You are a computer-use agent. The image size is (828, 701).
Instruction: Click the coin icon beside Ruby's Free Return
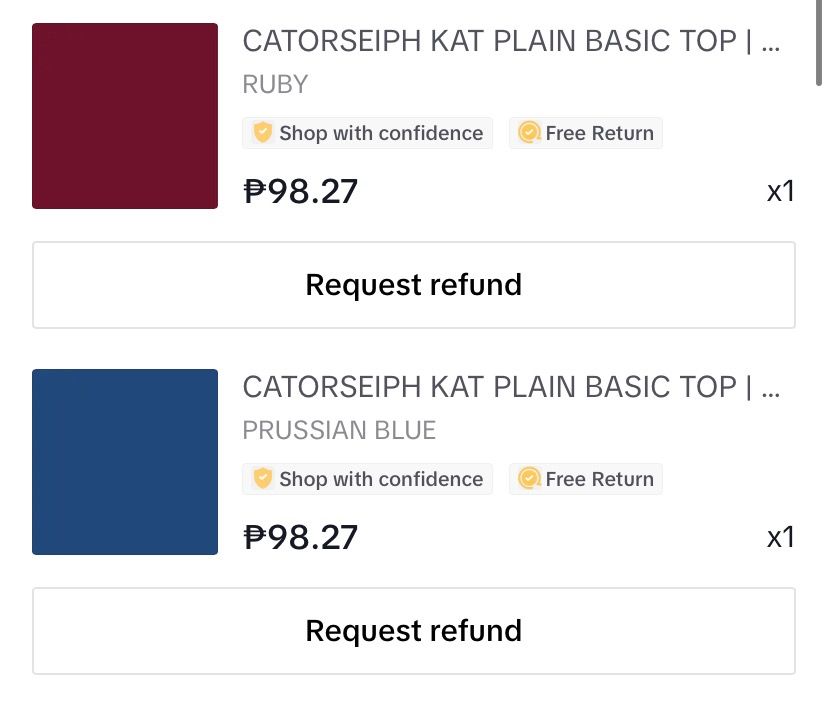pos(529,132)
